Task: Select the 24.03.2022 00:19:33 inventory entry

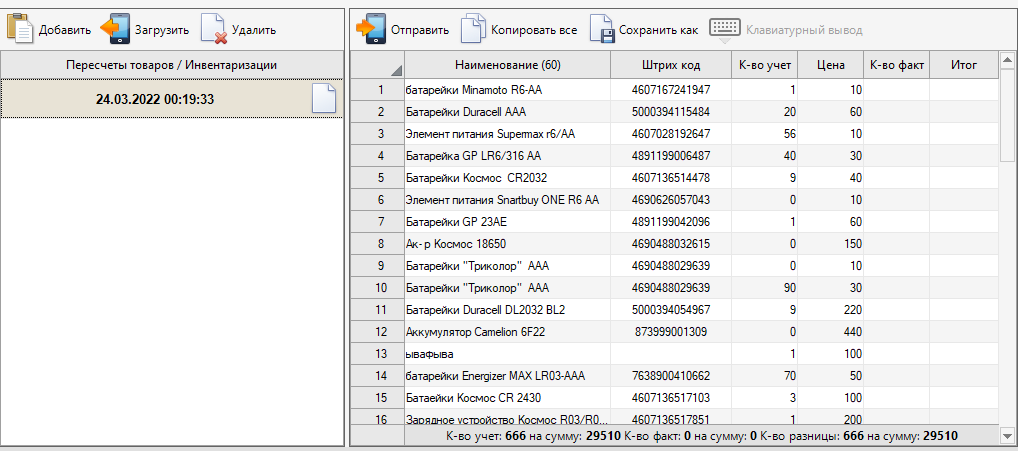Action: (155, 99)
